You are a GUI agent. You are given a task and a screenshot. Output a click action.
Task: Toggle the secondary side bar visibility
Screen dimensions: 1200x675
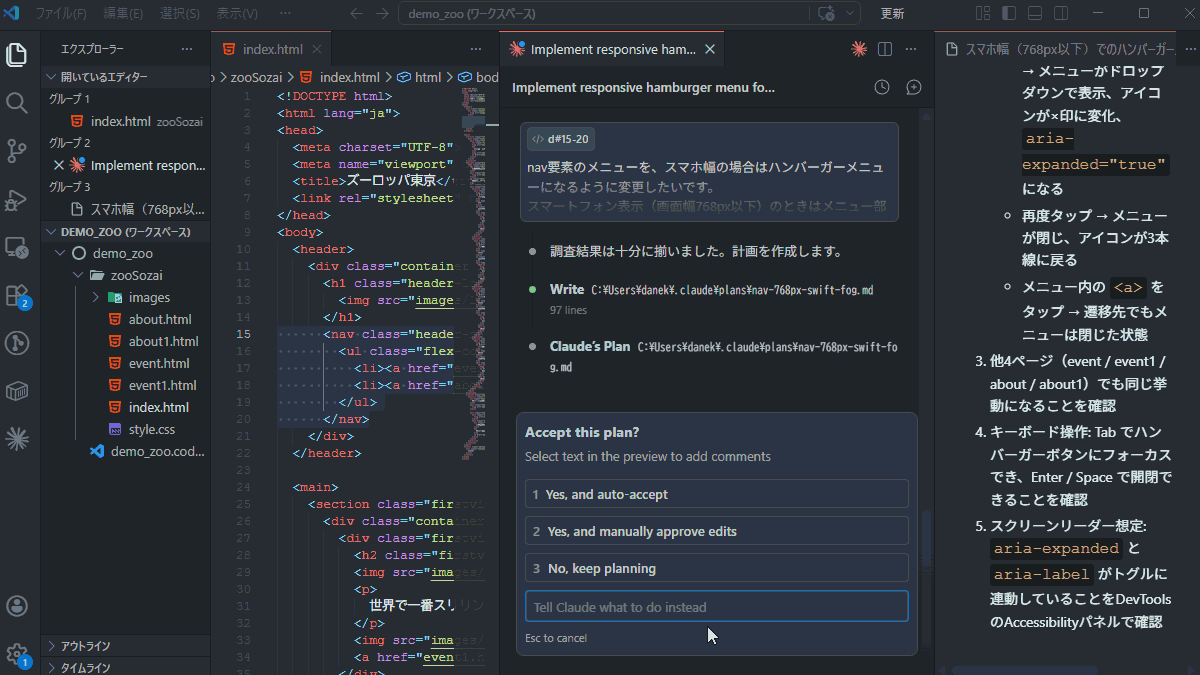point(1057,14)
